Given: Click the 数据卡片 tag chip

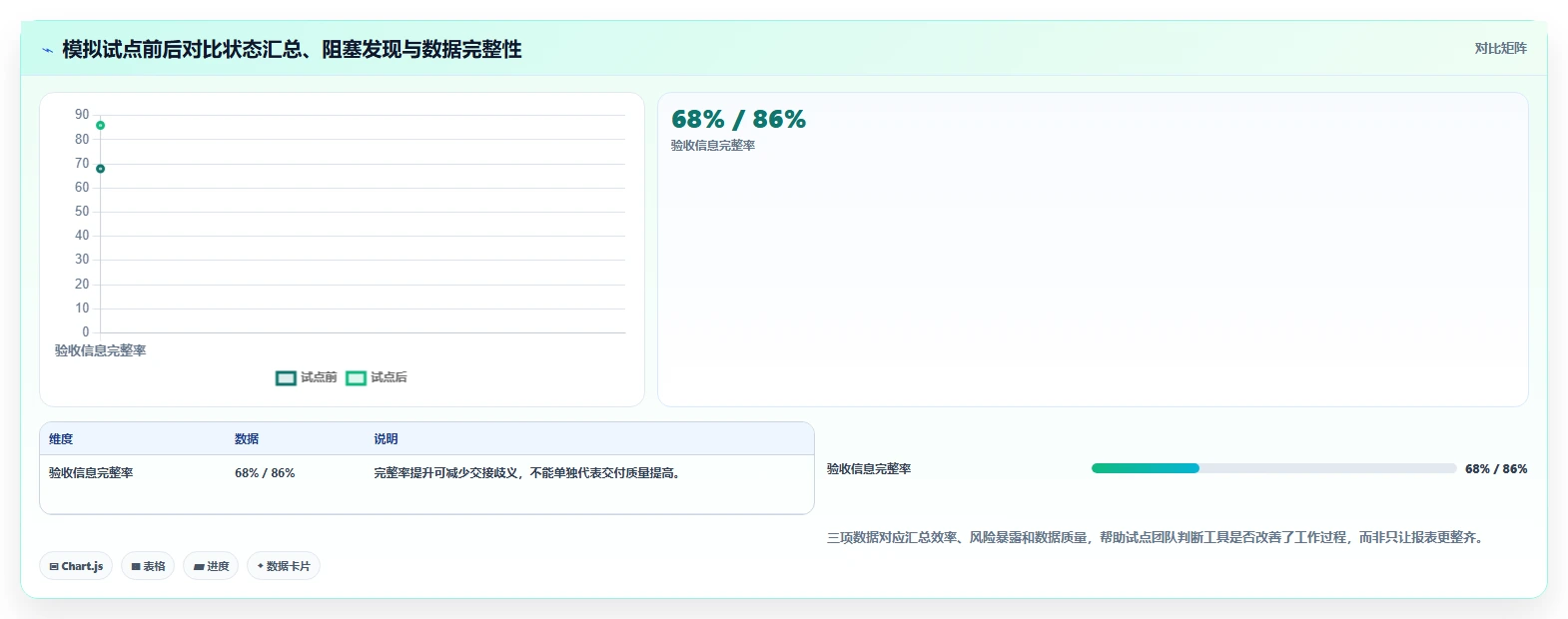Looking at the screenshot, I should [284, 566].
